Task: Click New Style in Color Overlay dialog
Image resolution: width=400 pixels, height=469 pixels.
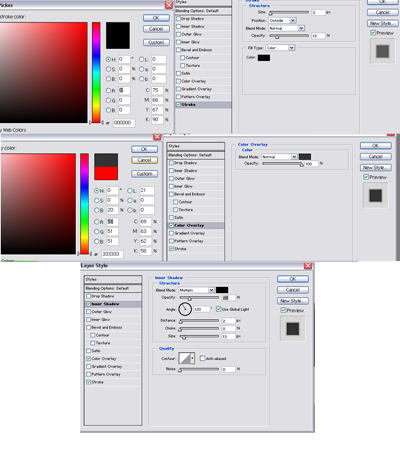Action: (x=375, y=167)
